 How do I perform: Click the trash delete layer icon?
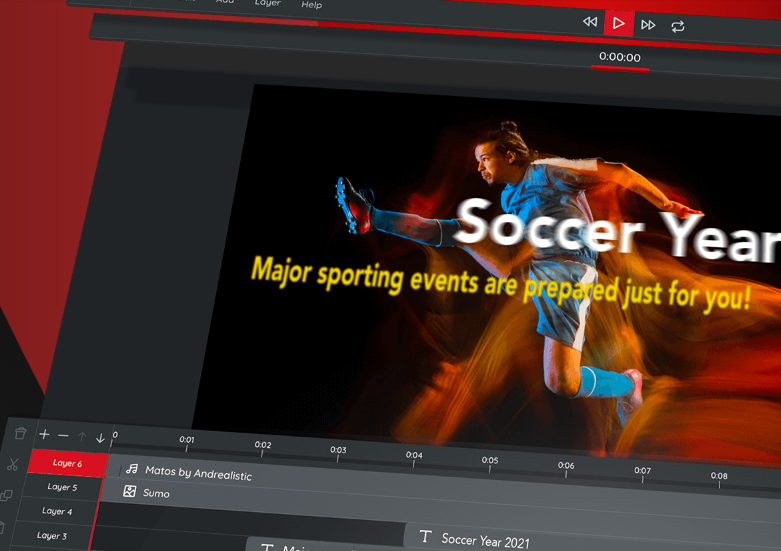20,433
